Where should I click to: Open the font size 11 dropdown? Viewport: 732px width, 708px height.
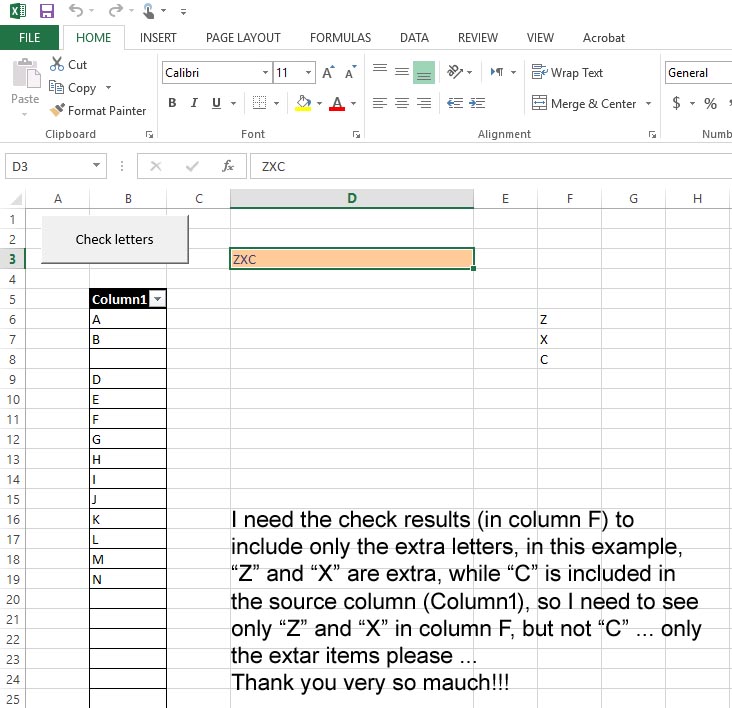308,72
